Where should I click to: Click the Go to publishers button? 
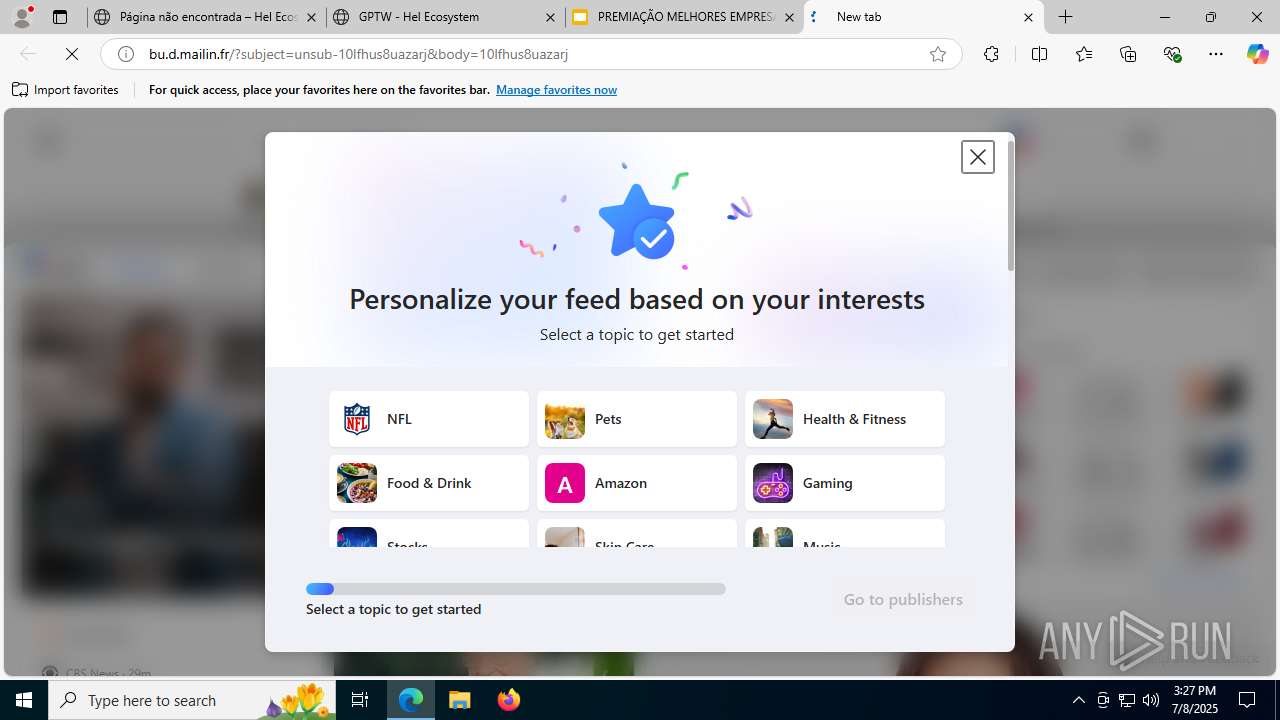point(903,599)
